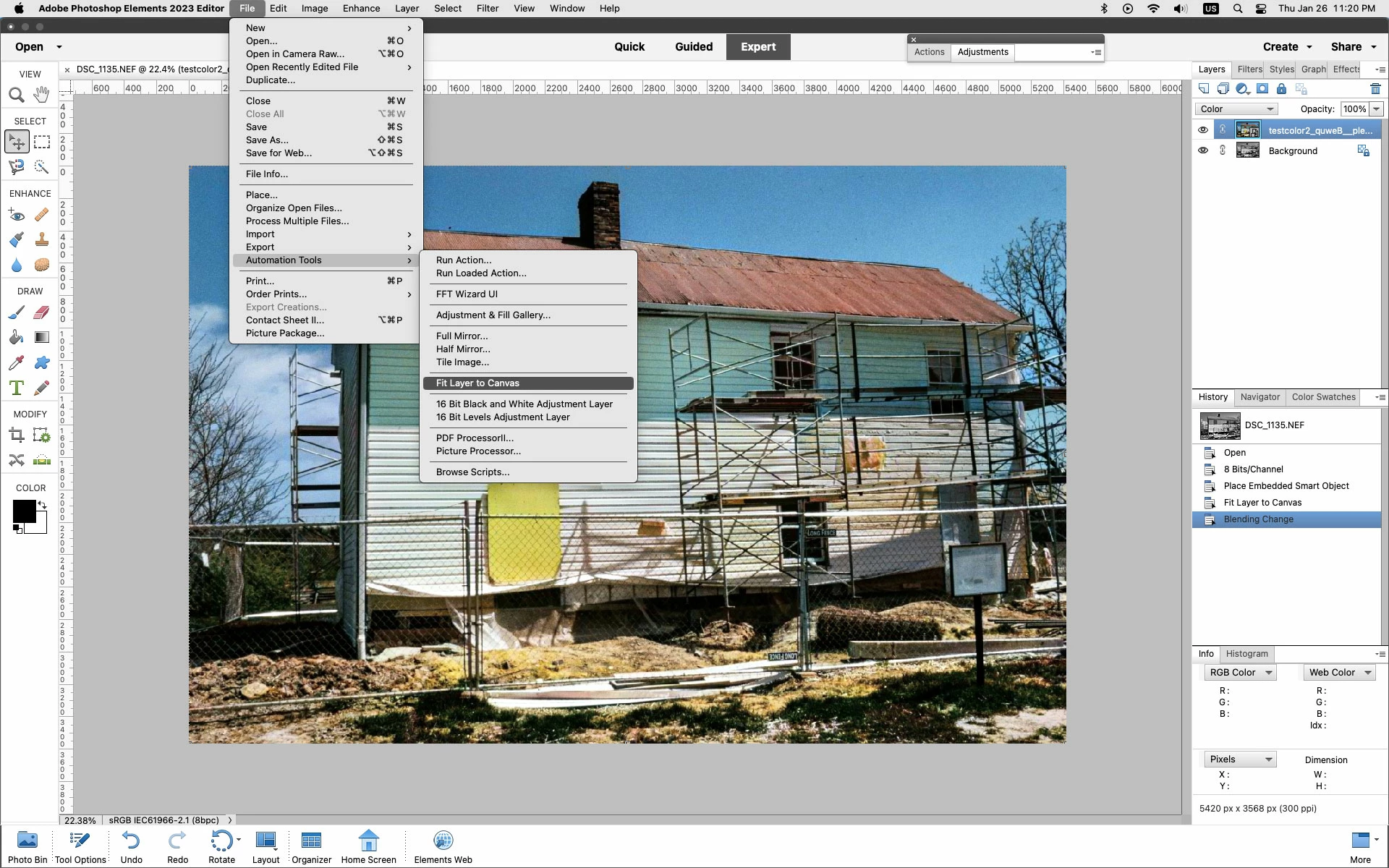Hide the testcolor2 layer visibility eye
The image size is (1389, 868).
click(x=1203, y=130)
